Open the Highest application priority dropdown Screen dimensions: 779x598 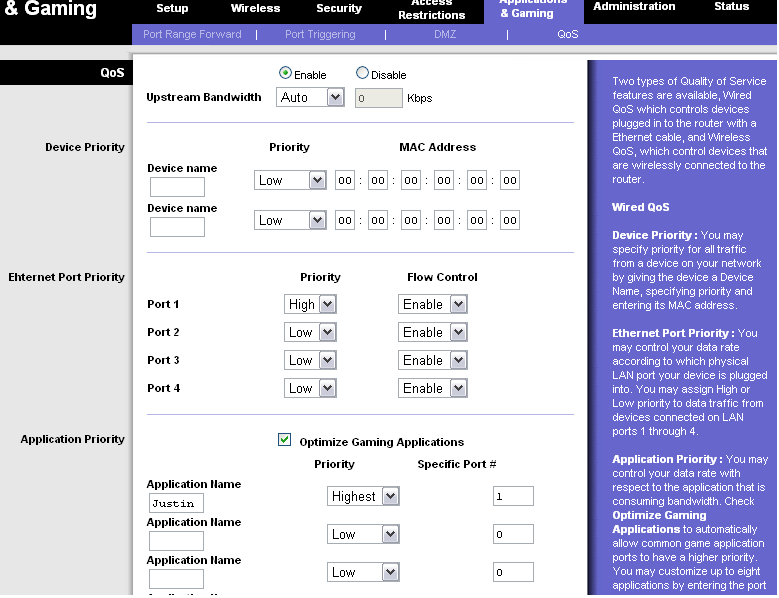[x=363, y=496]
